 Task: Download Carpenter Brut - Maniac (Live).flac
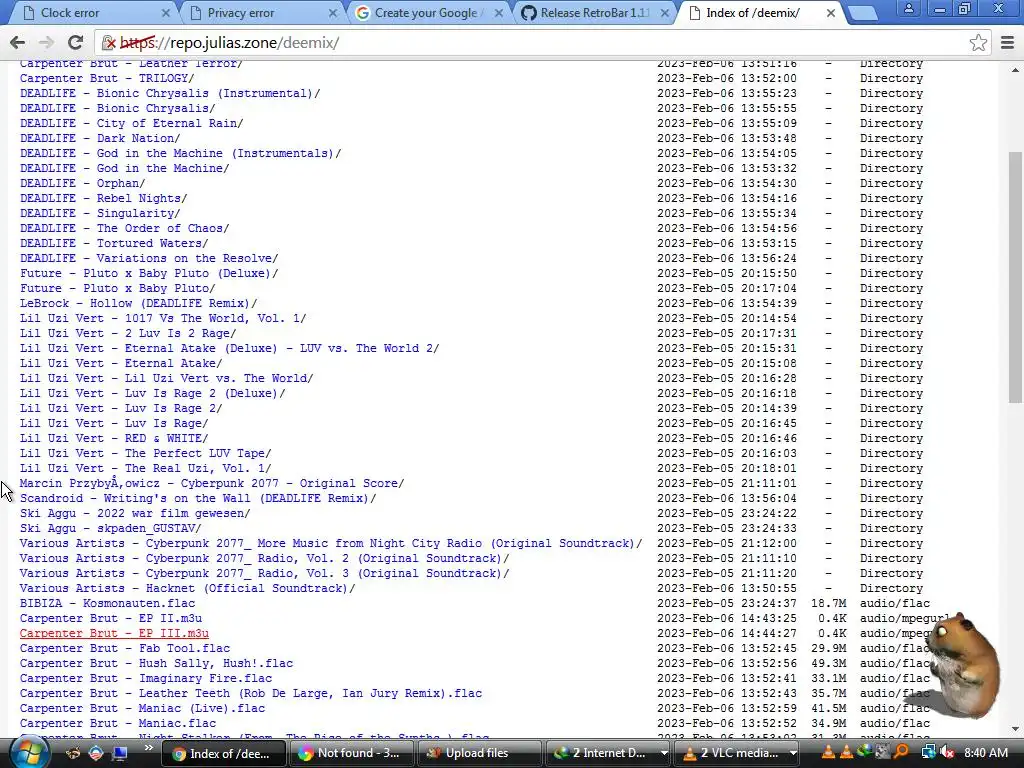(142, 709)
